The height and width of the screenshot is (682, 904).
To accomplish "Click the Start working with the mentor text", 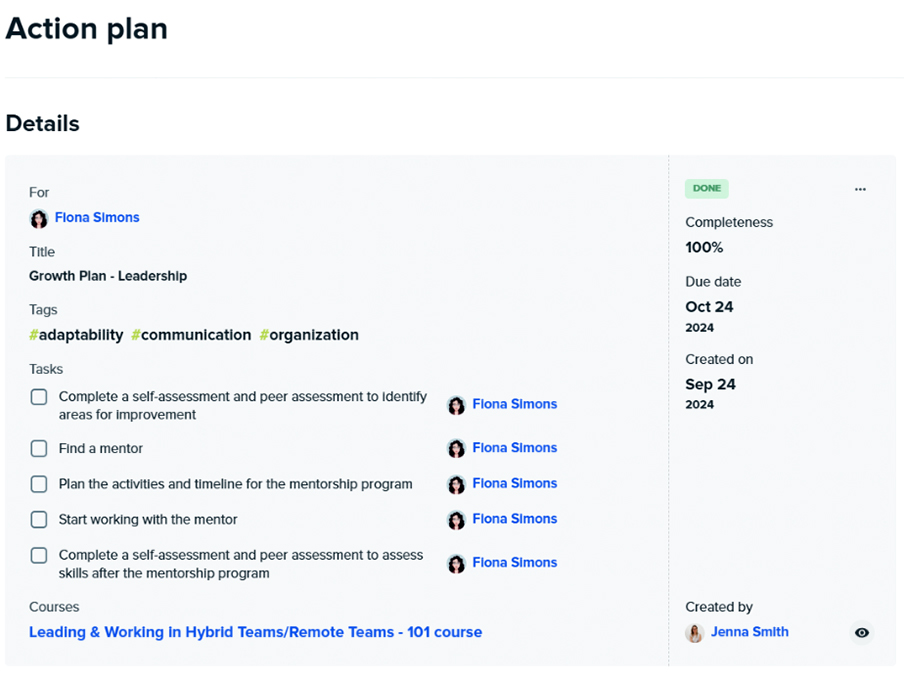I will point(148,519).
